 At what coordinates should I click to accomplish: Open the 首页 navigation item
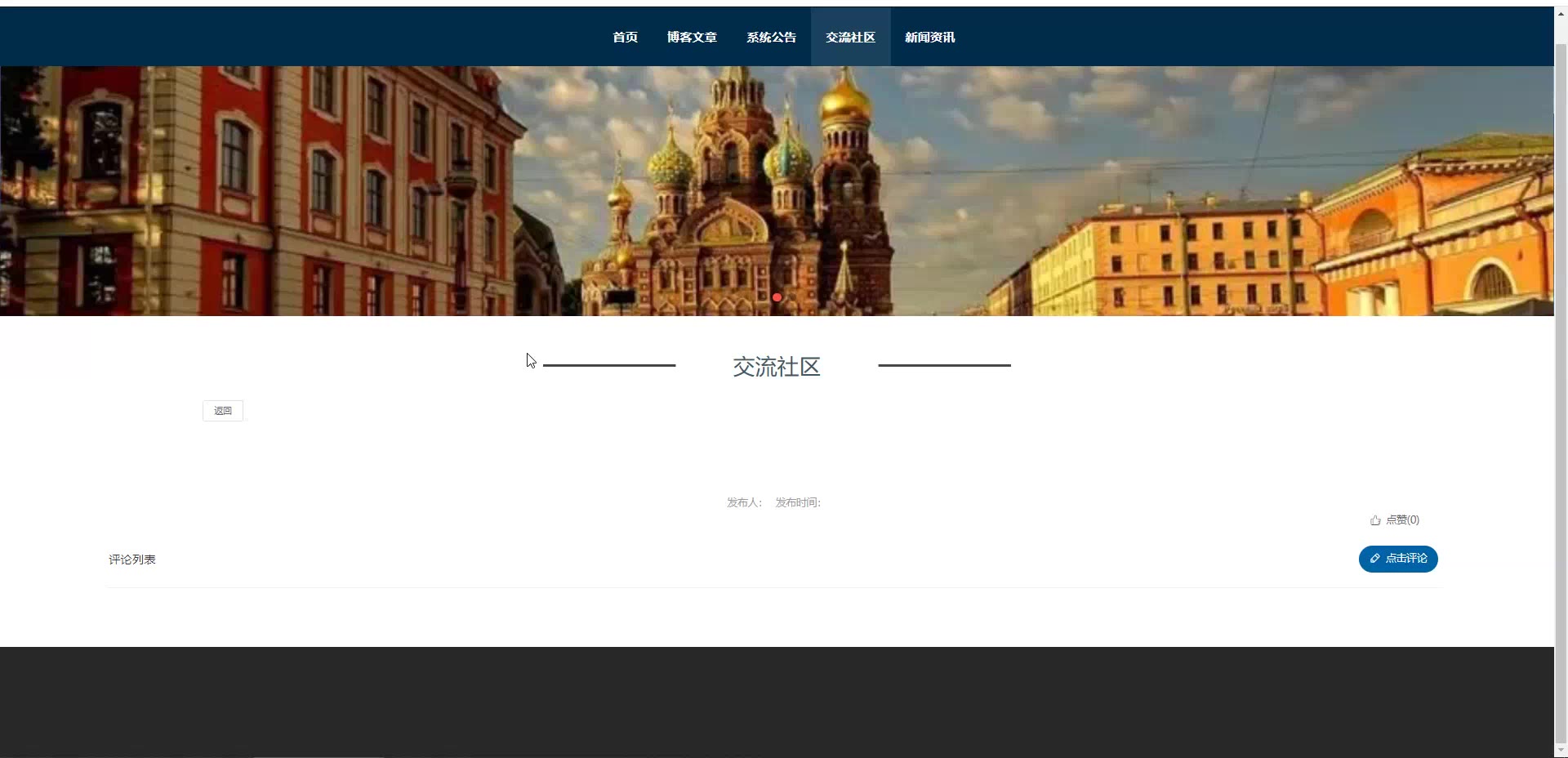pos(625,38)
